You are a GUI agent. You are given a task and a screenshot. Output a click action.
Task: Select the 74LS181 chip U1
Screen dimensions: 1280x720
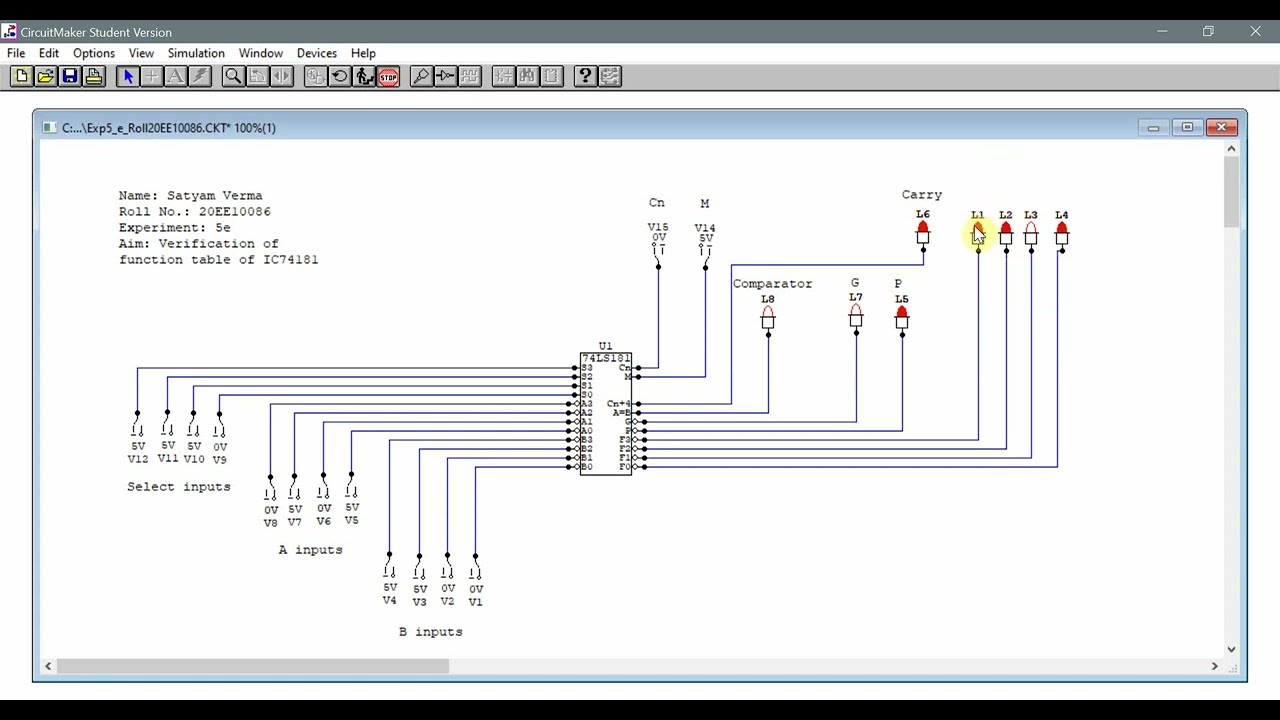606,413
